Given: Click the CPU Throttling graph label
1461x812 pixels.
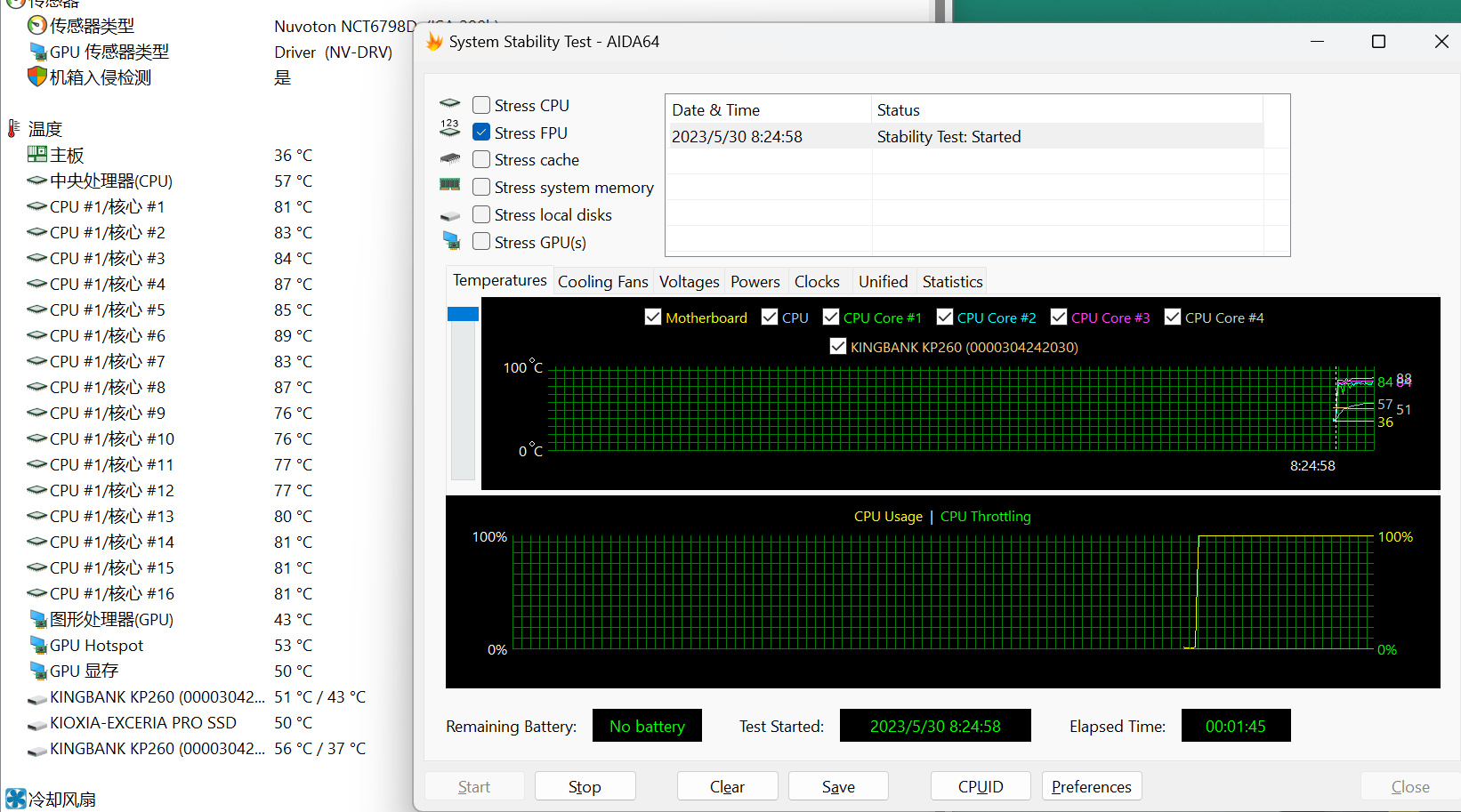Looking at the screenshot, I should tap(985, 516).
